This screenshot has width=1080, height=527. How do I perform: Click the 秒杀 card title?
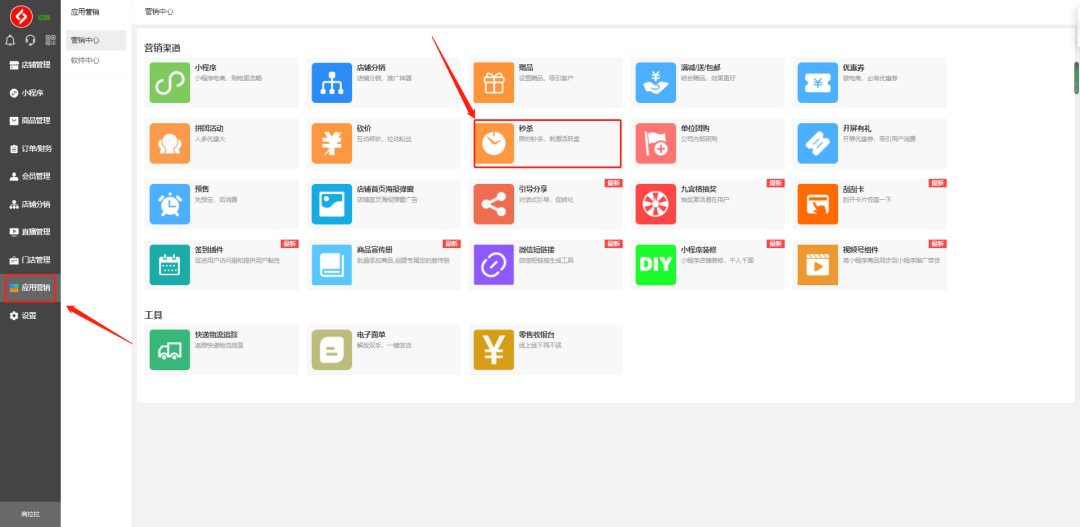pyautogui.click(x=526, y=129)
